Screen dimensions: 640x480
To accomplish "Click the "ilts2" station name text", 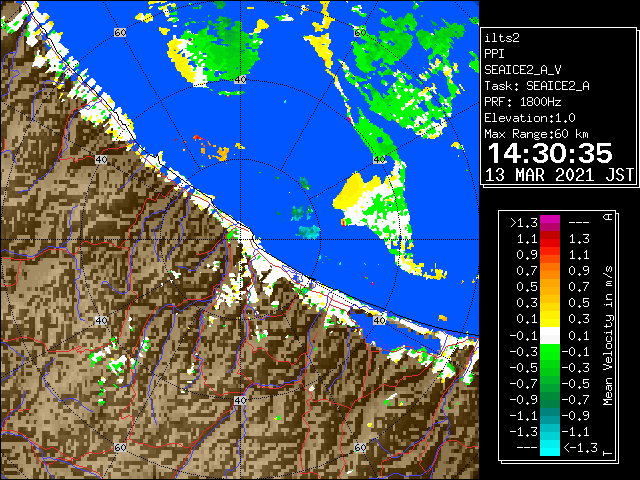I will click(x=502, y=38).
